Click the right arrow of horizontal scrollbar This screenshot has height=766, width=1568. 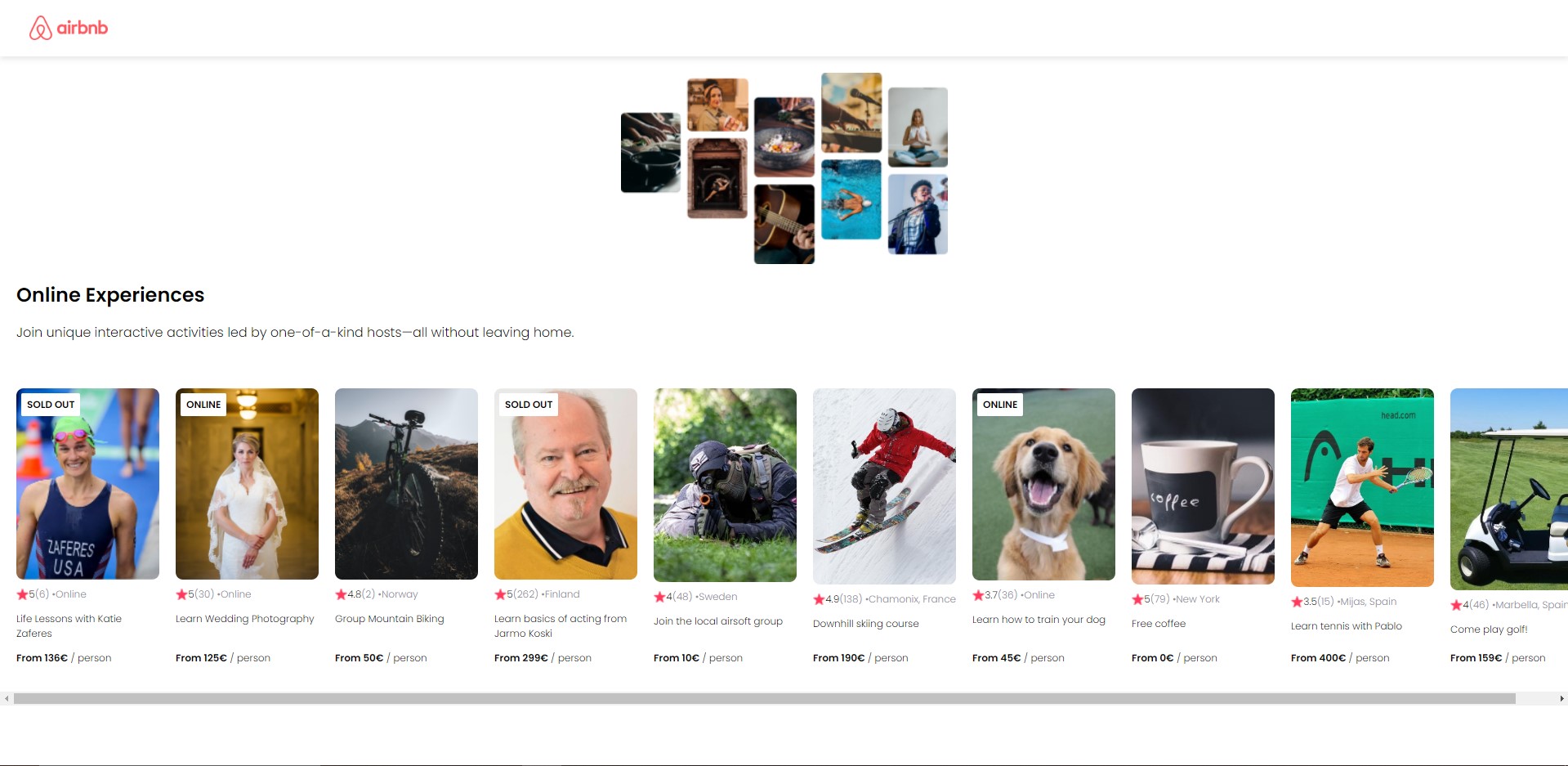coord(1561,699)
